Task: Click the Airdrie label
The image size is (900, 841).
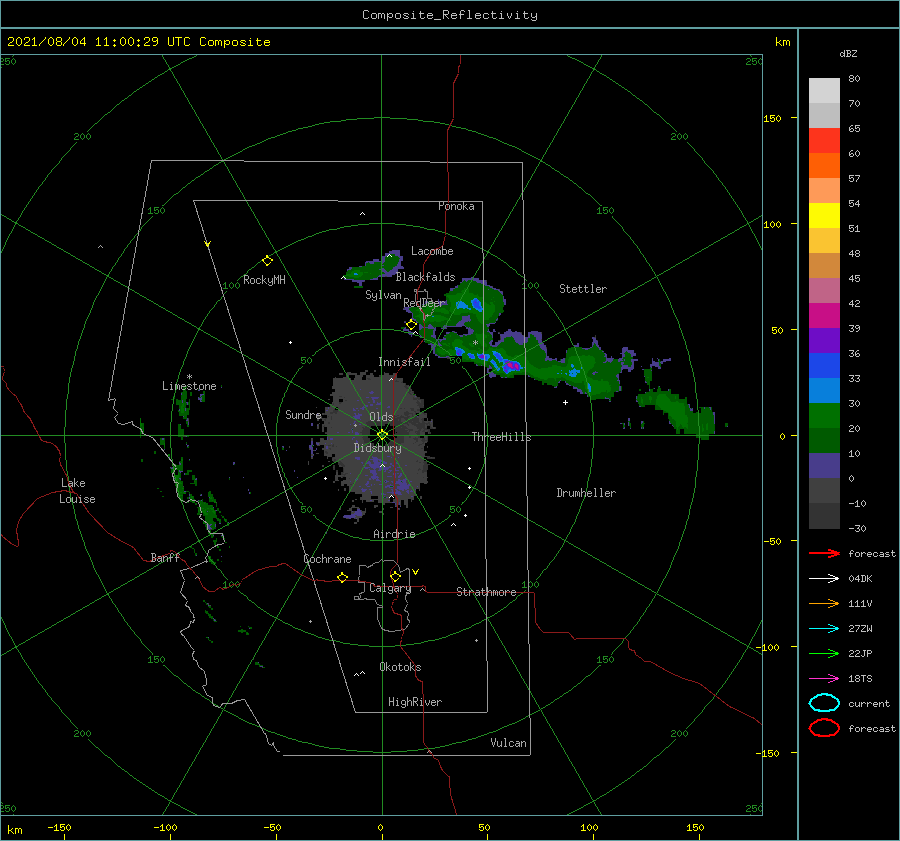Action: point(394,534)
